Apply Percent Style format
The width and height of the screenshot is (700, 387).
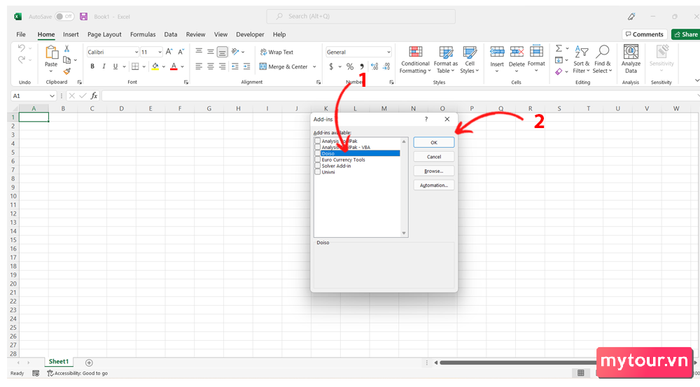coord(350,67)
